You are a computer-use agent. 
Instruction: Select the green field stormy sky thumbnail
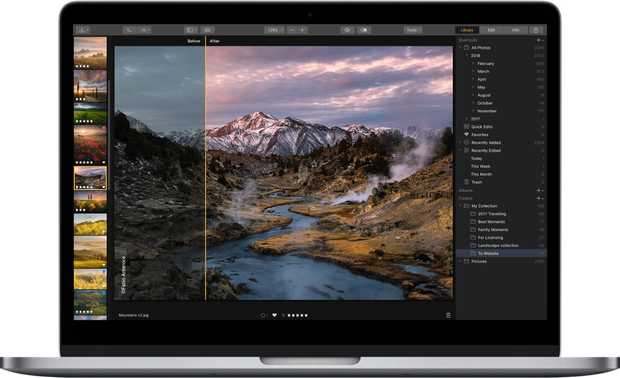[x=90, y=113]
